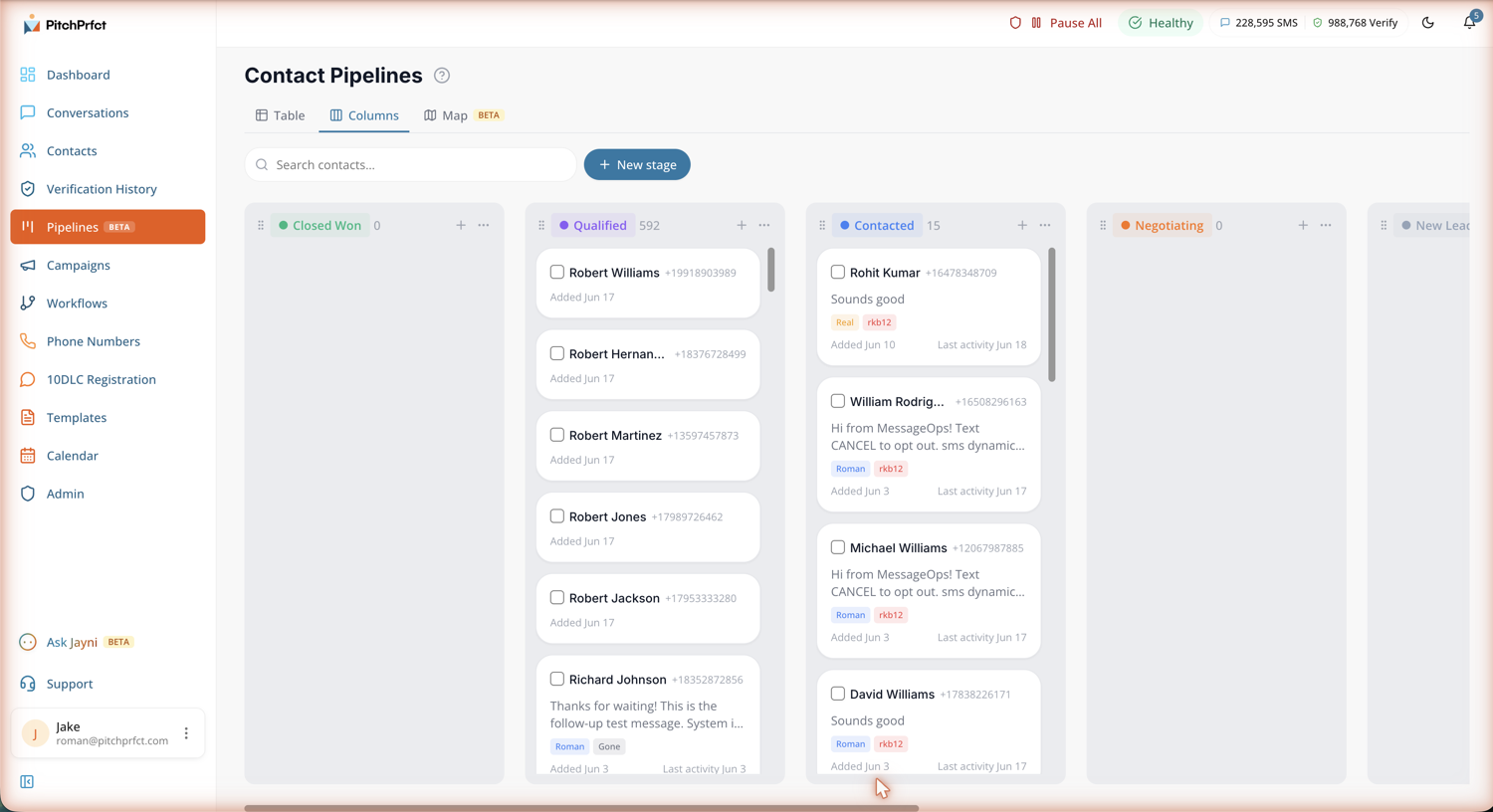Click the Qualified stage label
The image size is (1493, 812).
coord(593,226)
